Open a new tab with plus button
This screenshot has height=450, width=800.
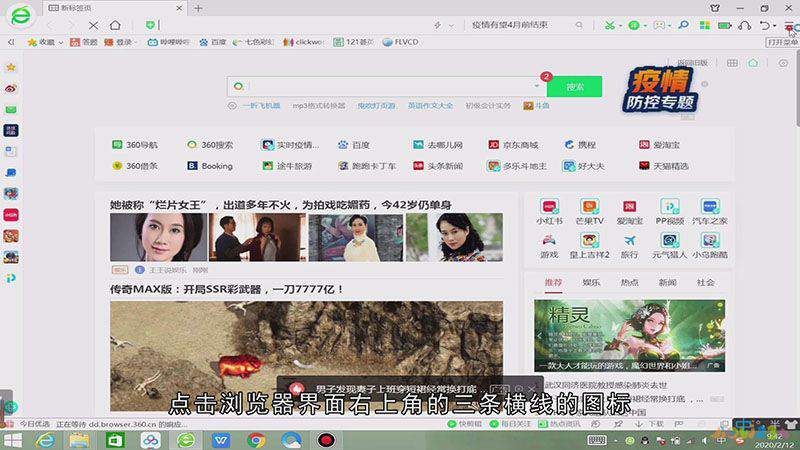(x=198, y=8)
